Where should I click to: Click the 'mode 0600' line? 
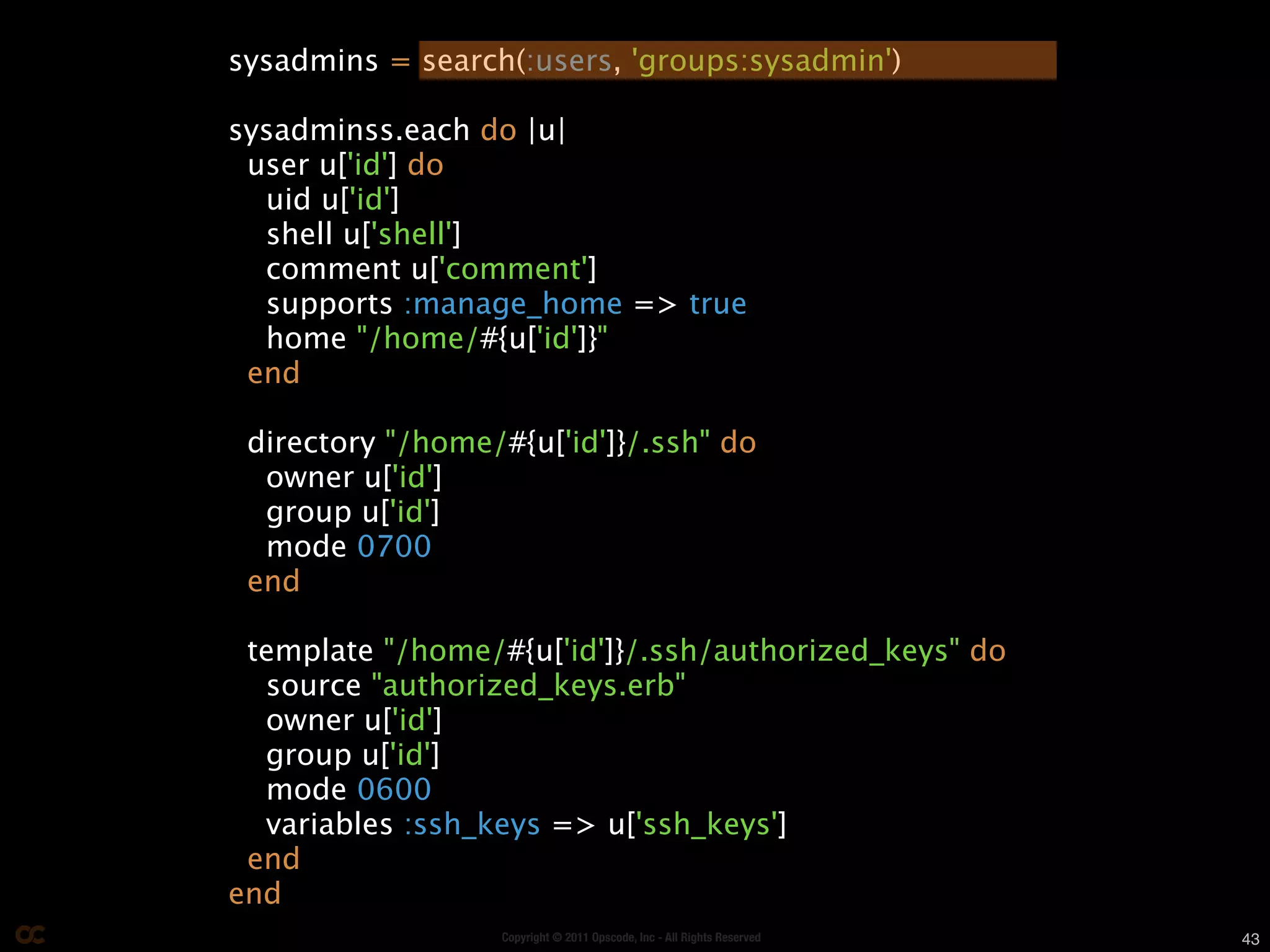[x=349, y=790]
